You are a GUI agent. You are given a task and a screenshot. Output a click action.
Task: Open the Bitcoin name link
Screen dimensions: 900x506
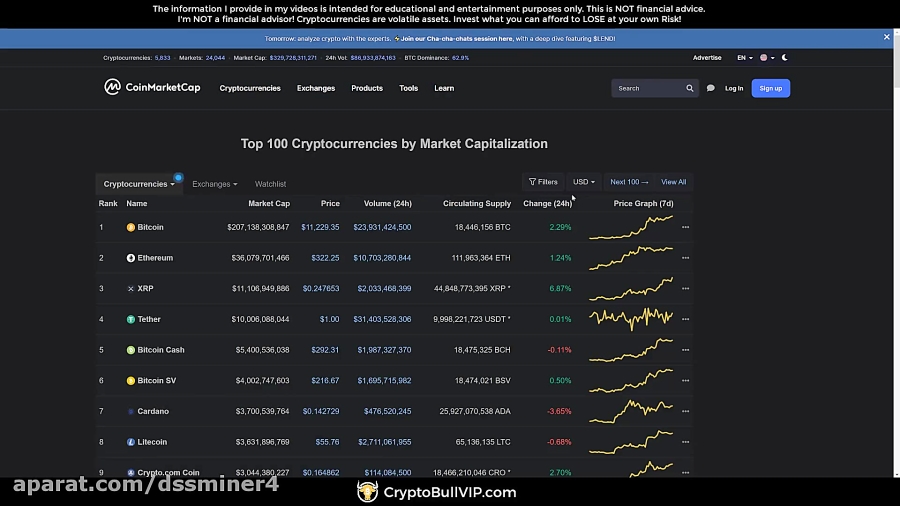click(x=150, y=227)
